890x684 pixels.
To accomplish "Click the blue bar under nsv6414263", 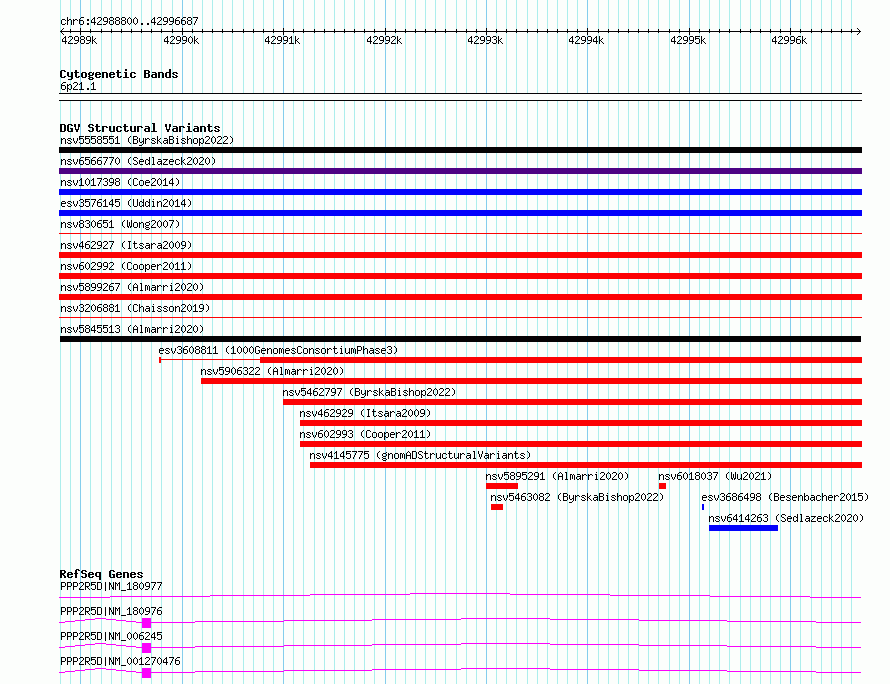I will click(744, 528).
